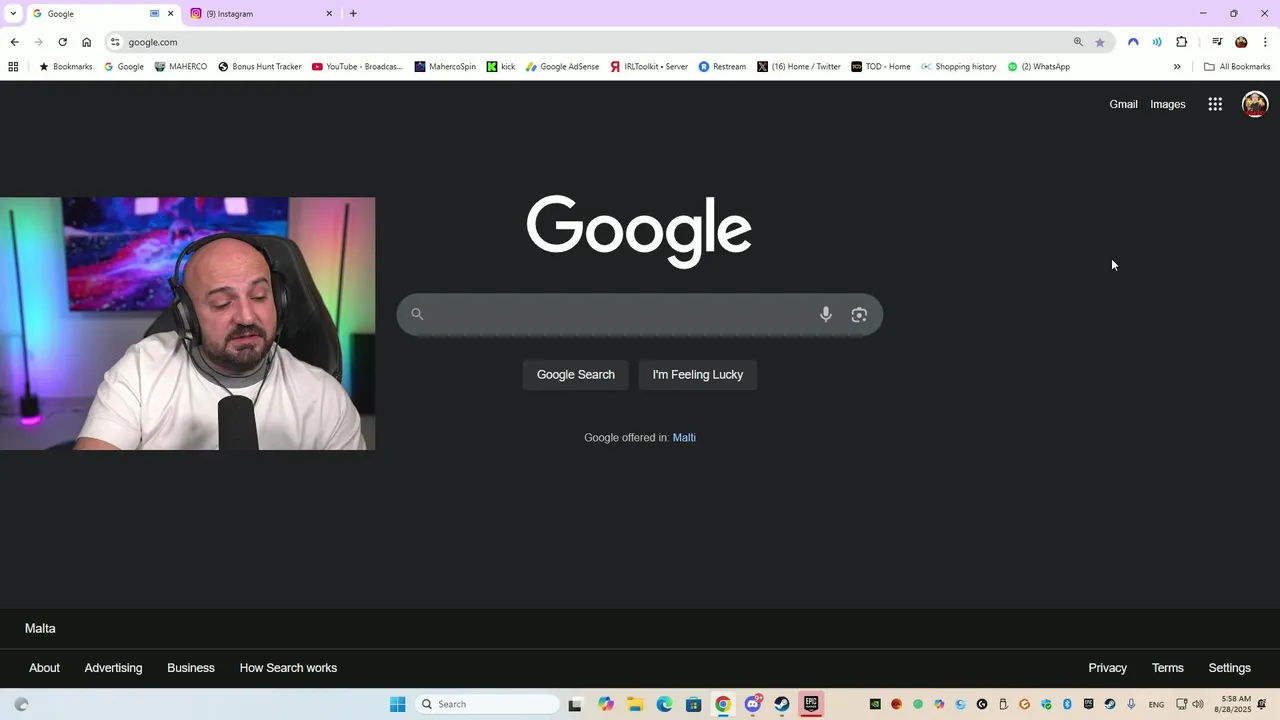Viewport: 1280px width, 720px height.
Task: Click the zoom magnifier icon in address bar
Action: click(1078, 42)
